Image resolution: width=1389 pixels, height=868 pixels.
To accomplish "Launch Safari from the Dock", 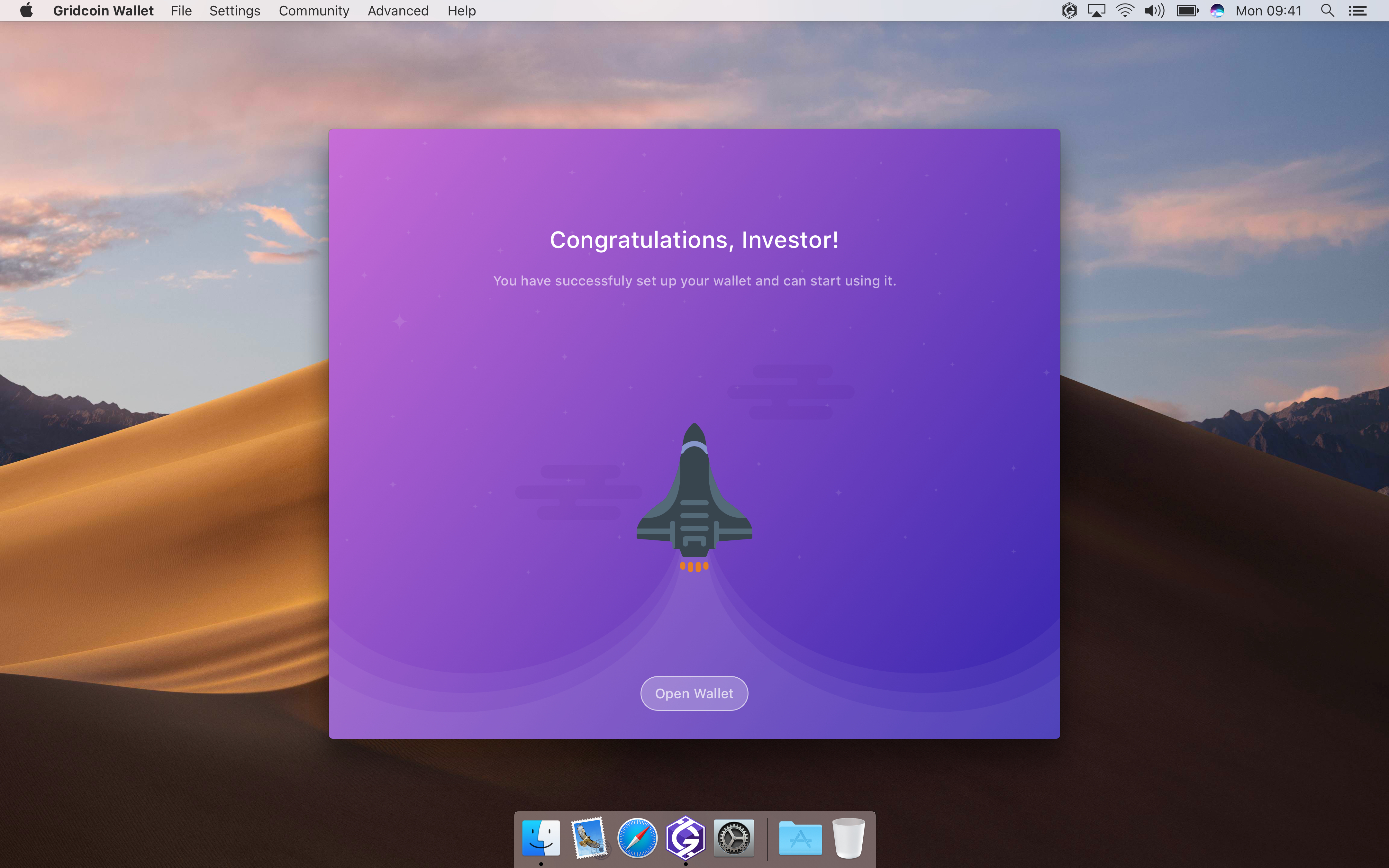I will [x=637, y=837].
